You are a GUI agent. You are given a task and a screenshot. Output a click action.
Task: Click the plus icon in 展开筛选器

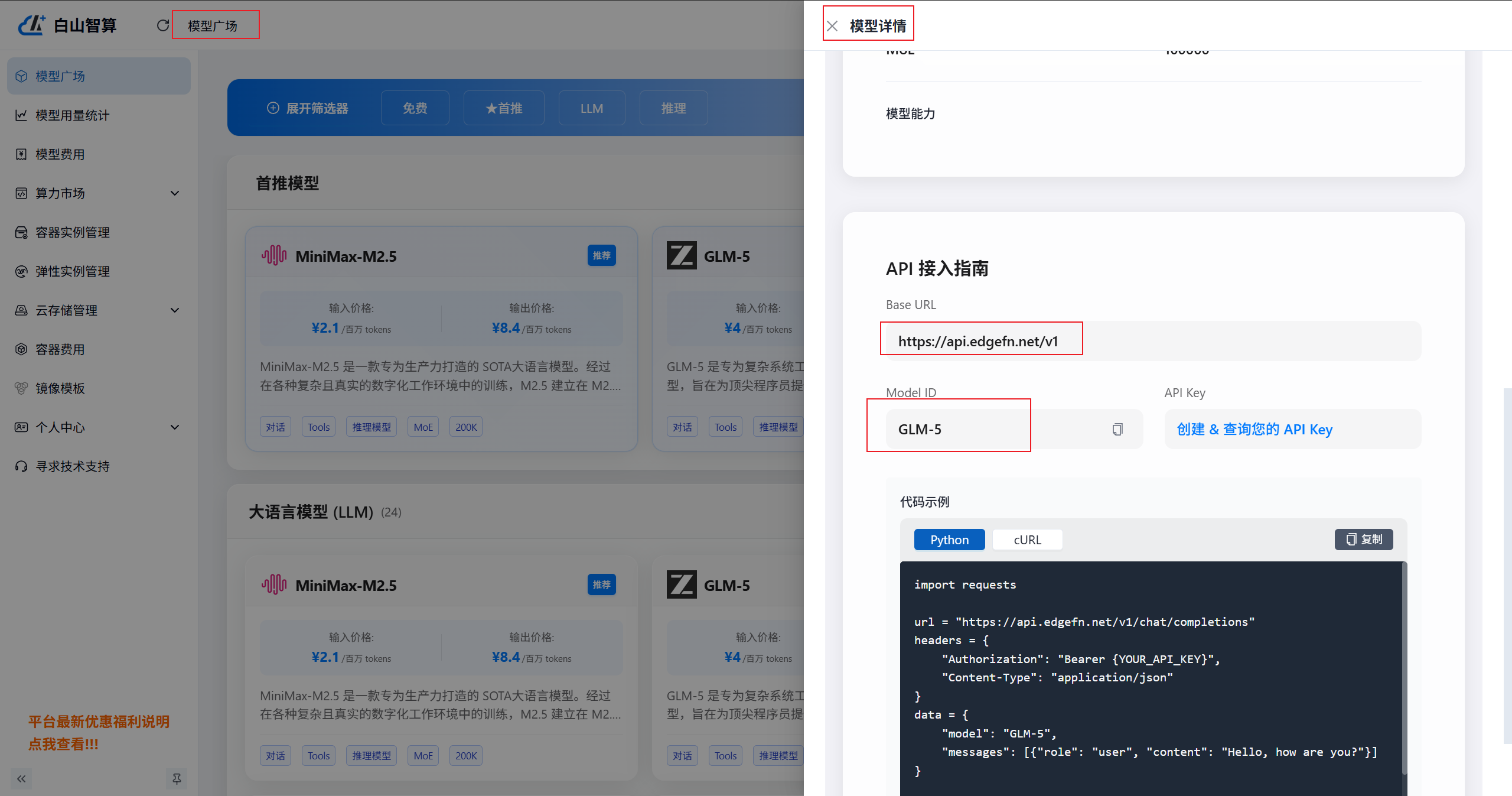tap(273, 108)
